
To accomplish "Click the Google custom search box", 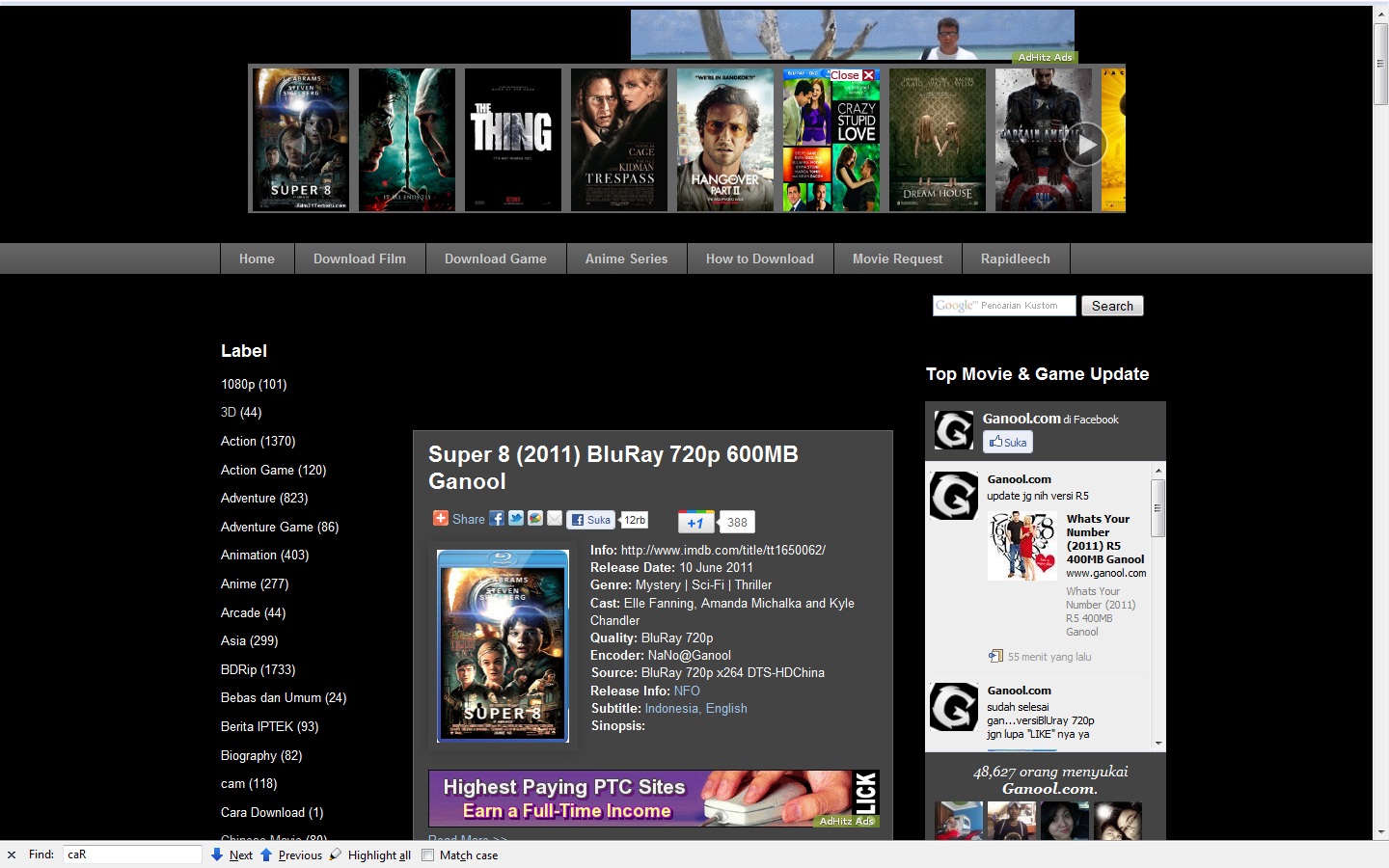I will point(1004,306).
